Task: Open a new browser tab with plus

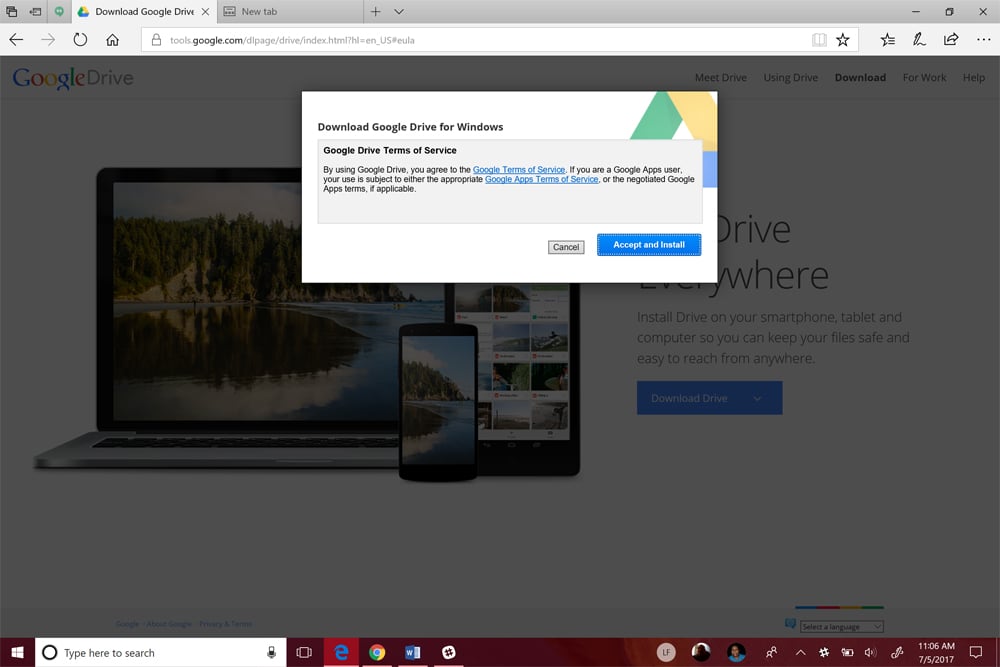Action: (x=376, y=11)
